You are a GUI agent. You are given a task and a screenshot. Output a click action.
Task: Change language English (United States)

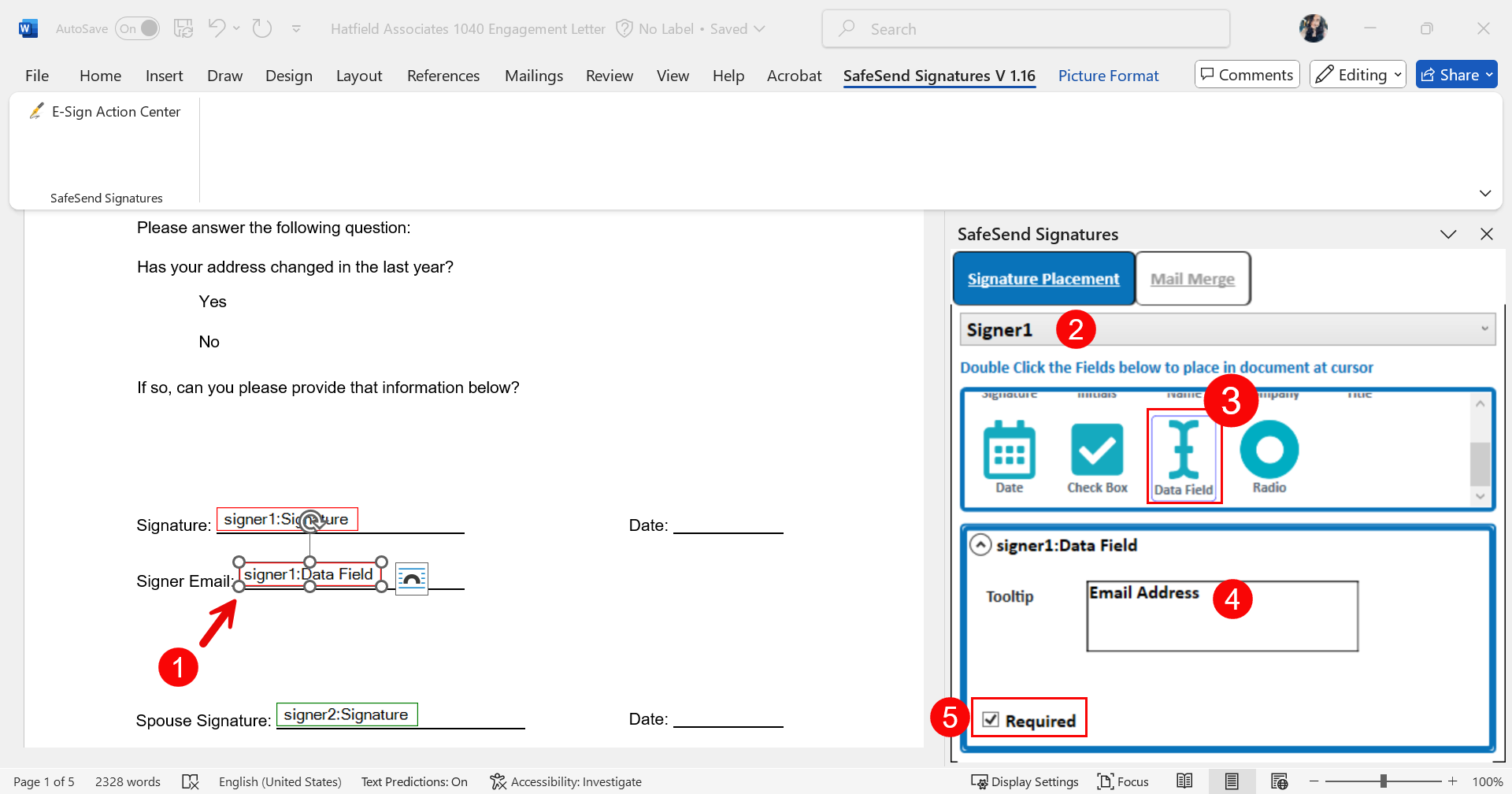(280, 781)
